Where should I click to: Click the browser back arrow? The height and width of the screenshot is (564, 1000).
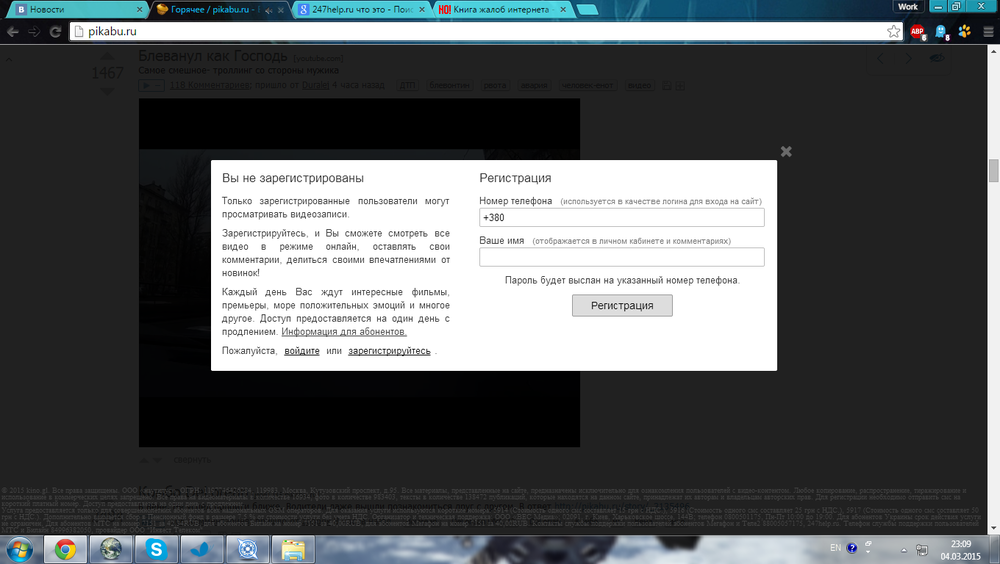[x=13, y=31]
